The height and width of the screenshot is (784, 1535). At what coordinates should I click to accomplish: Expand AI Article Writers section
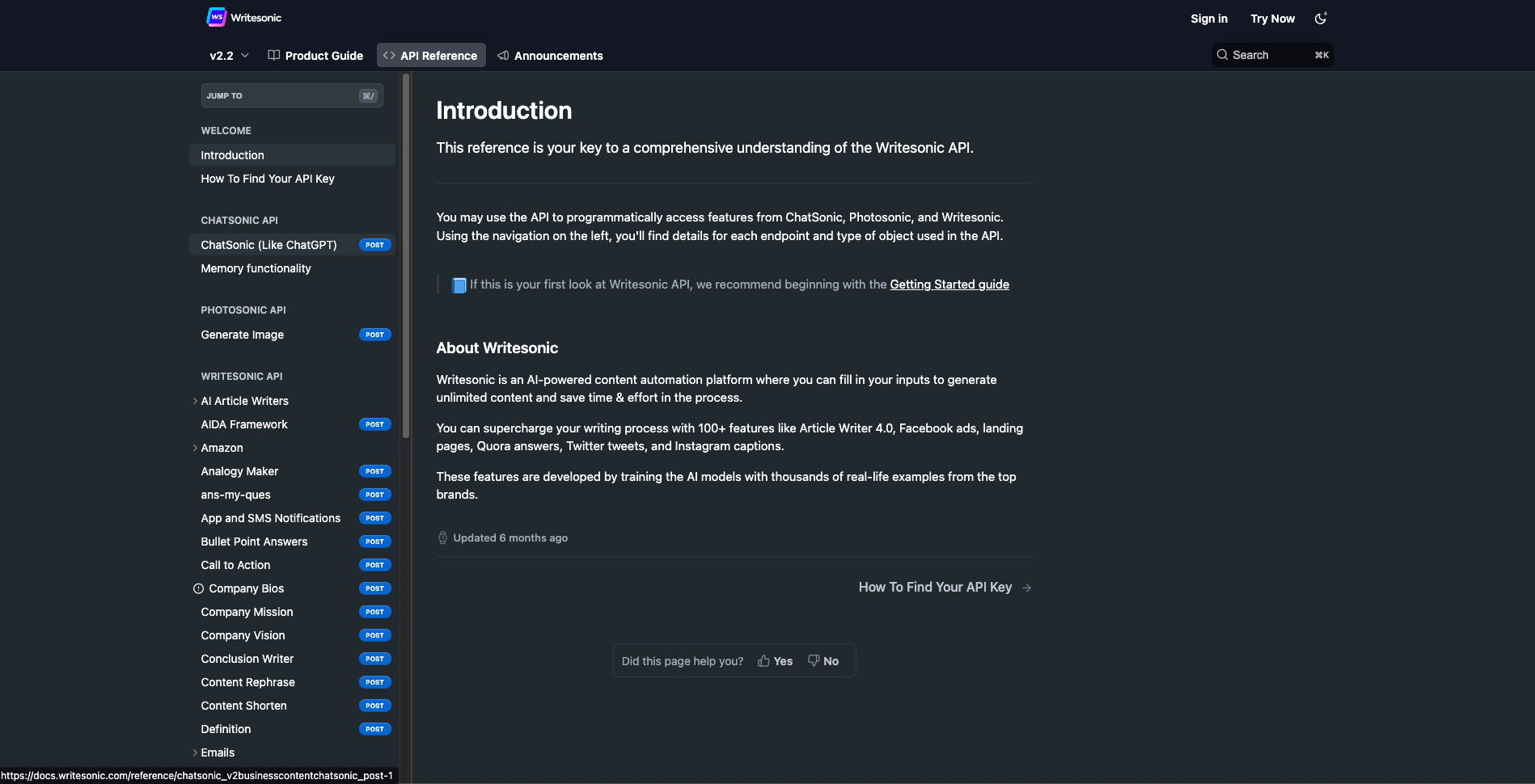coord(195,401)
